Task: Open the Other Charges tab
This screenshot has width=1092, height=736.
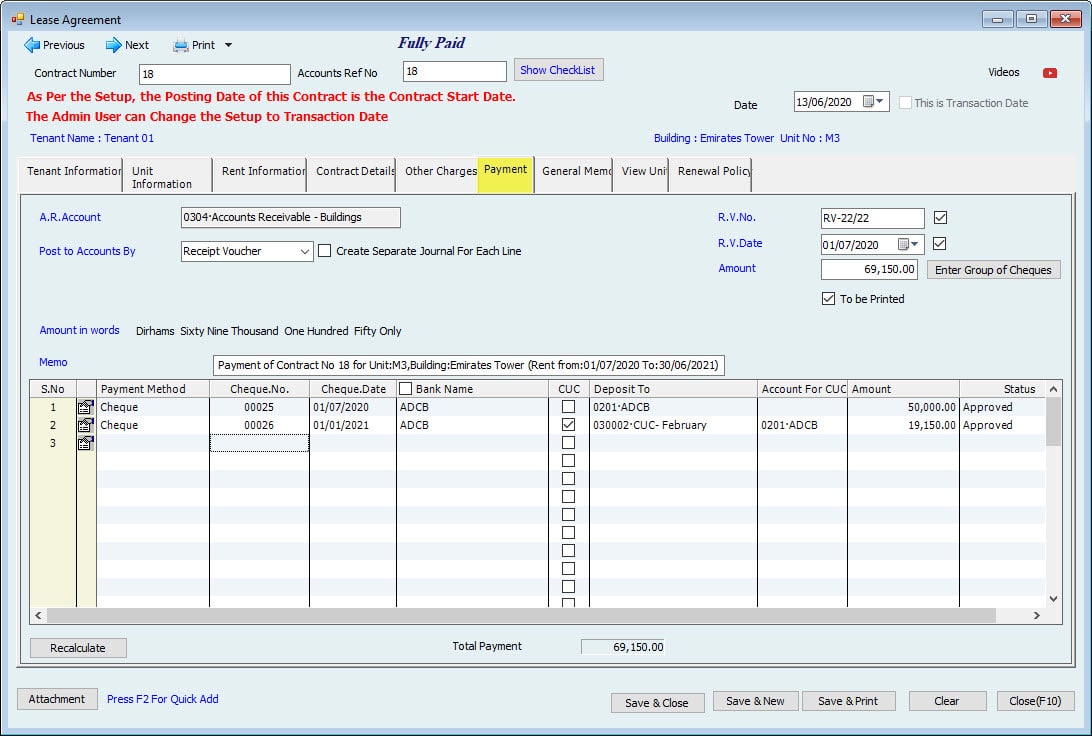Action: 437,174
